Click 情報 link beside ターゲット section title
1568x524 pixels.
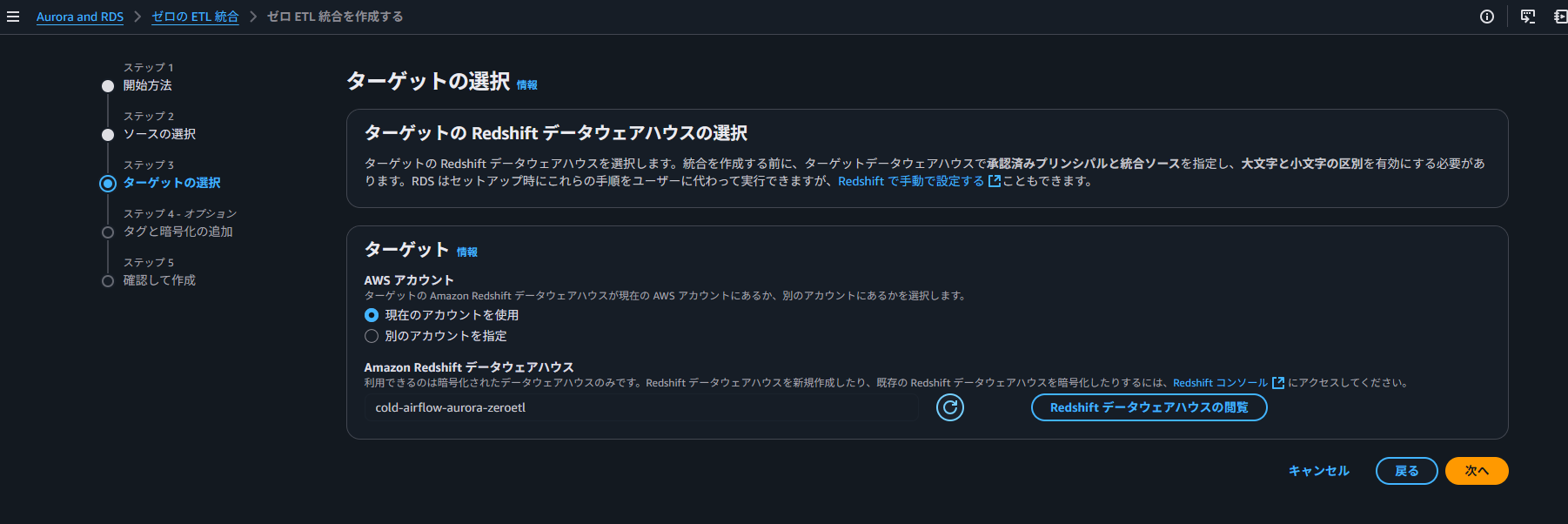tap(467, 252)
